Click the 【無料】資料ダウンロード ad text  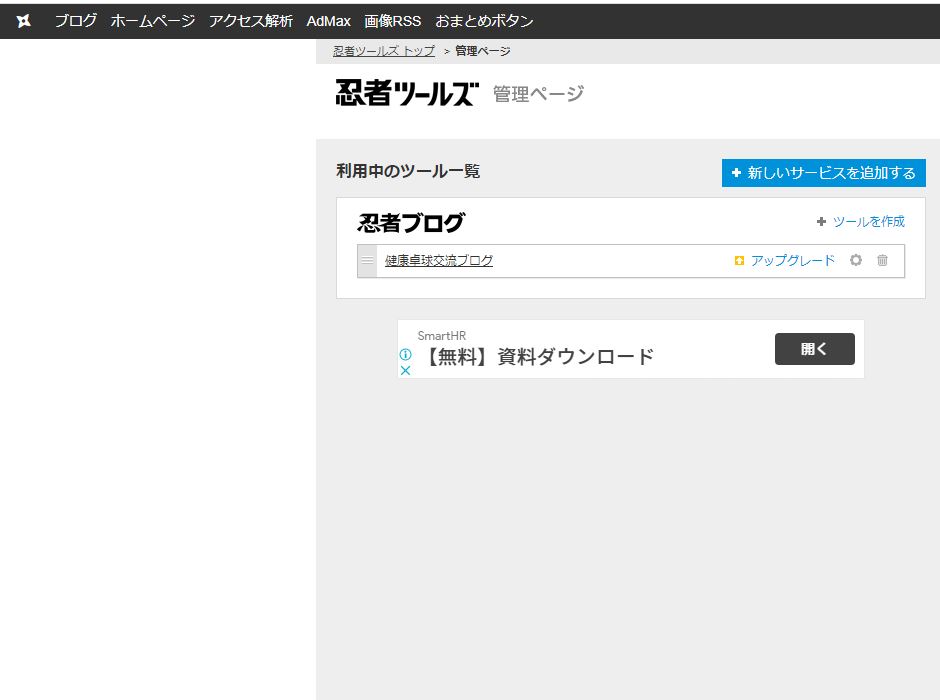(538, 357)
